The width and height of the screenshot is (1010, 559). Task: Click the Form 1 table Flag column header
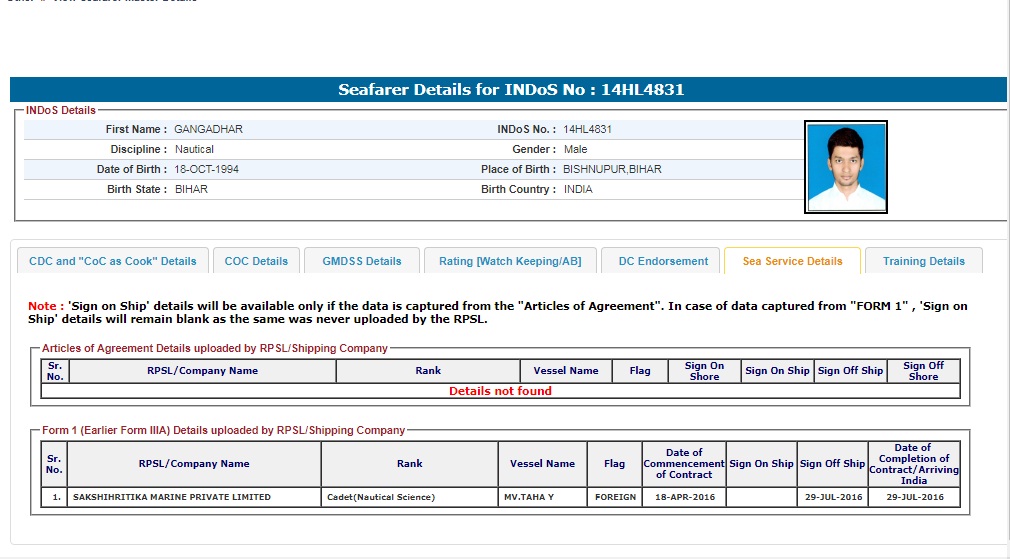click(615, 464)
